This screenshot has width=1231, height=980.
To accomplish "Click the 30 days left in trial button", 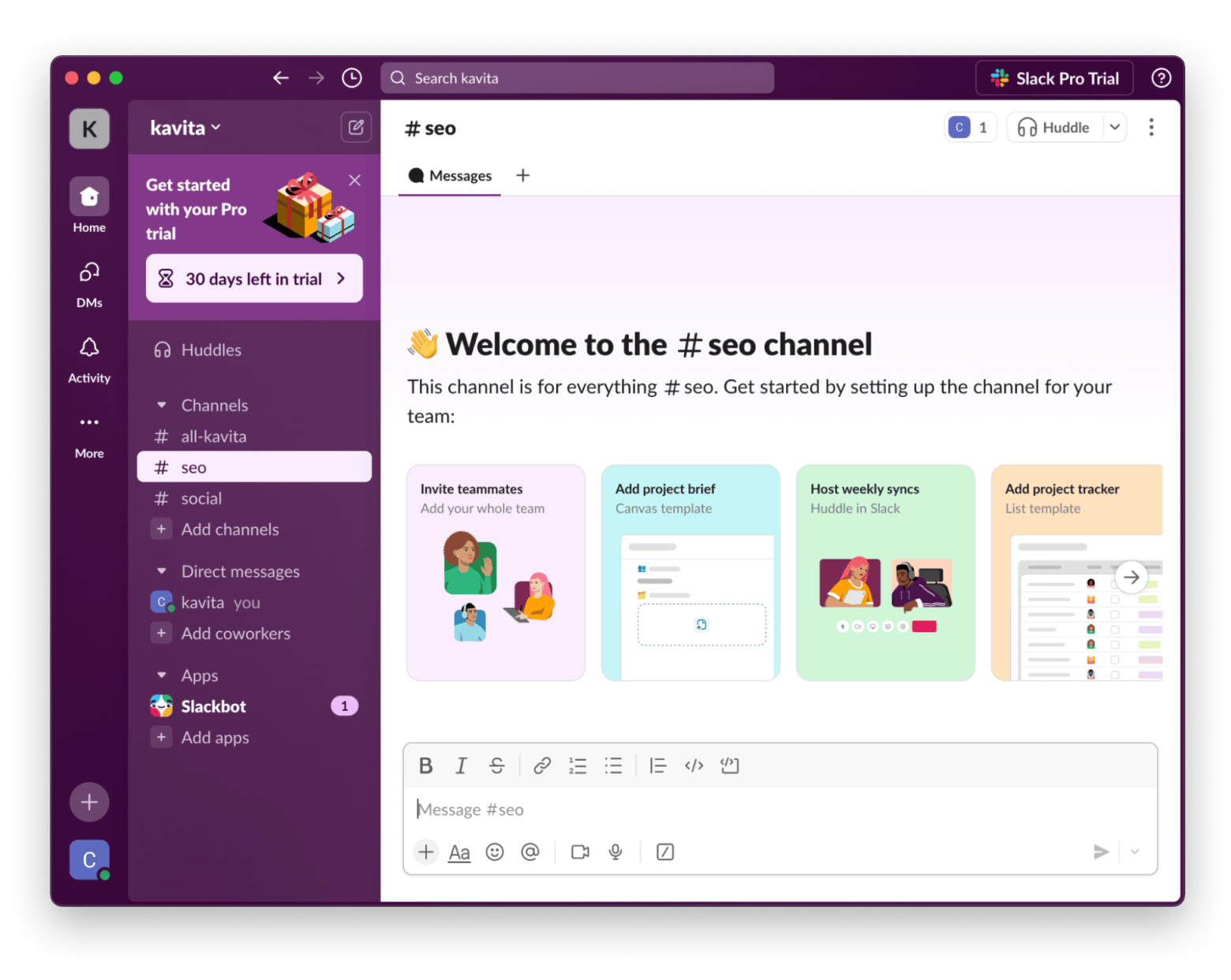I will [254, 279].
